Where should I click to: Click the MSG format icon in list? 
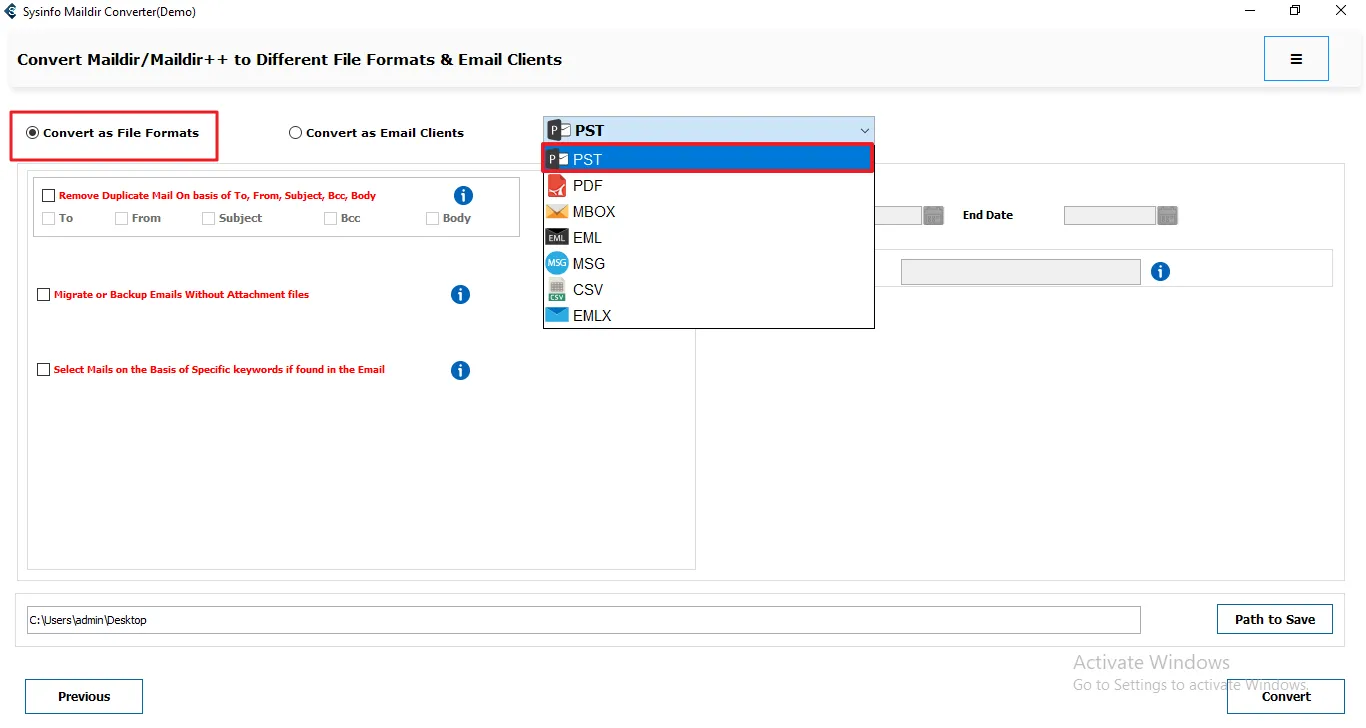pos(557,263)
